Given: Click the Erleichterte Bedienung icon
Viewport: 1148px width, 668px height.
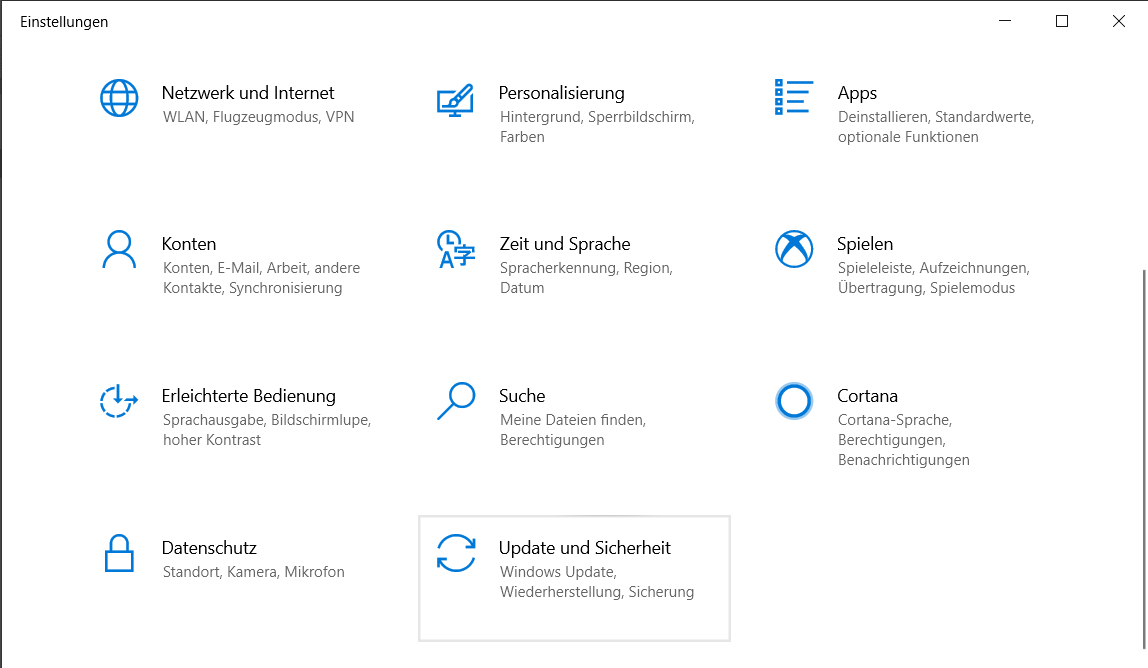Looking at the screenshot, I should [x=118, y=401].
